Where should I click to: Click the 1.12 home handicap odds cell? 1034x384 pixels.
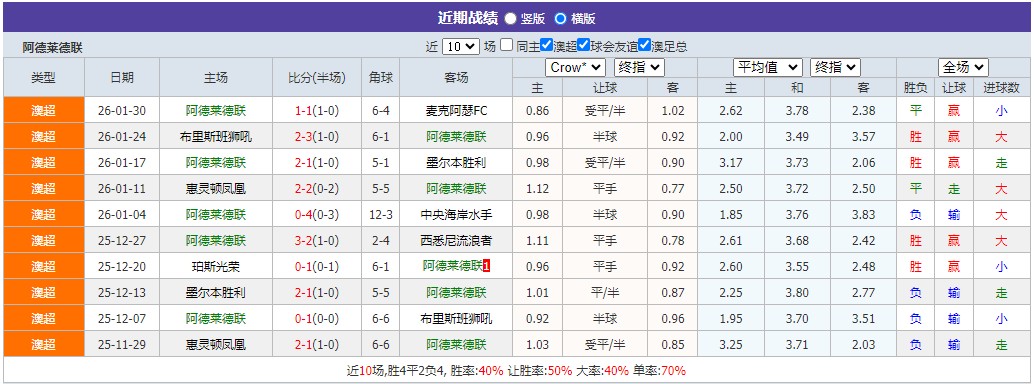(538, 189)
